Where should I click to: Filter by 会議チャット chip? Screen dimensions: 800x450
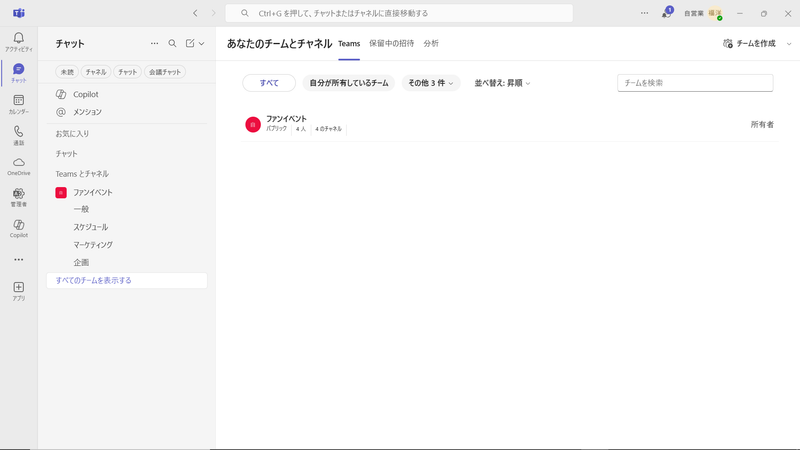[165, 72]
